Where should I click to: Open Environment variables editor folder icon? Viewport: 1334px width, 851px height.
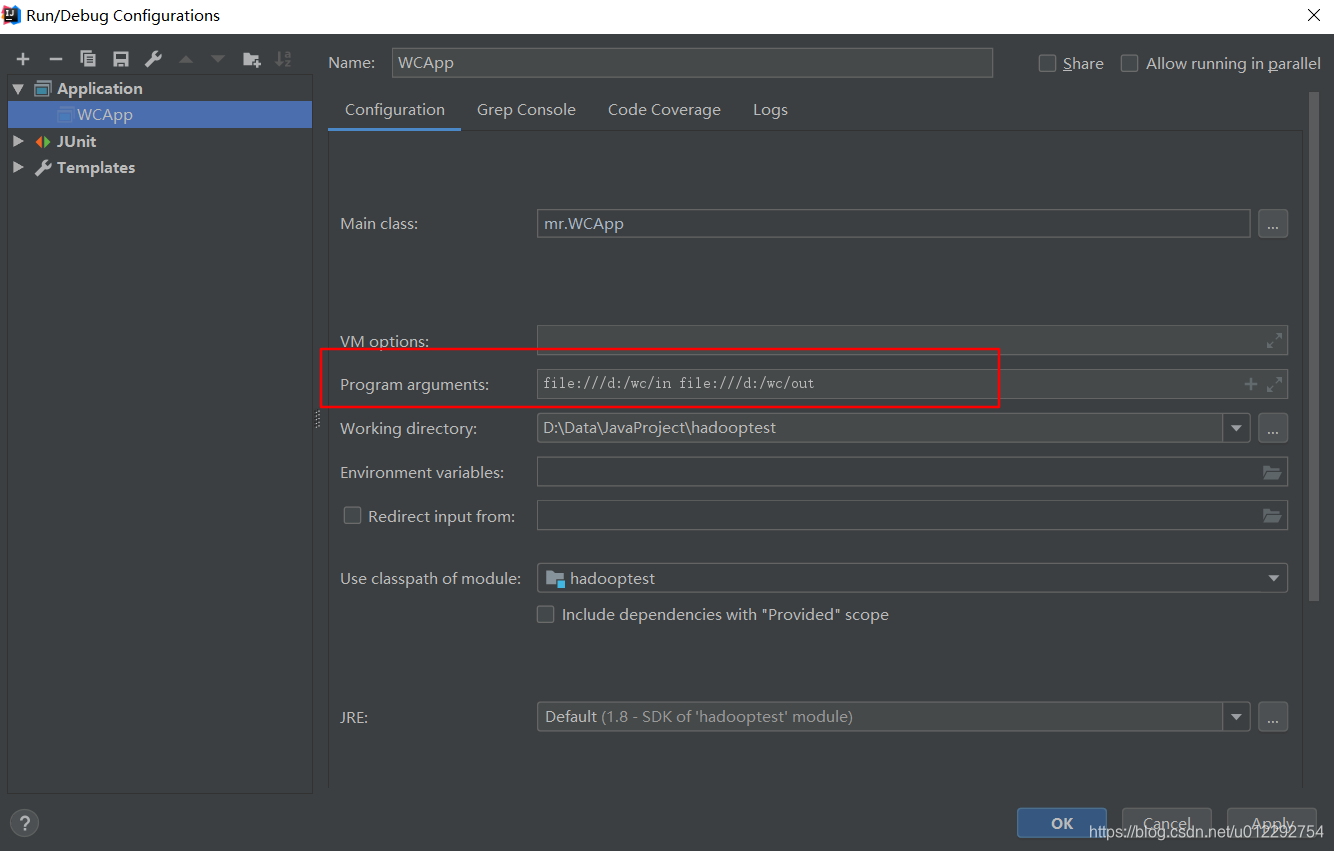pyautogui.click(x=1272, y=472)
